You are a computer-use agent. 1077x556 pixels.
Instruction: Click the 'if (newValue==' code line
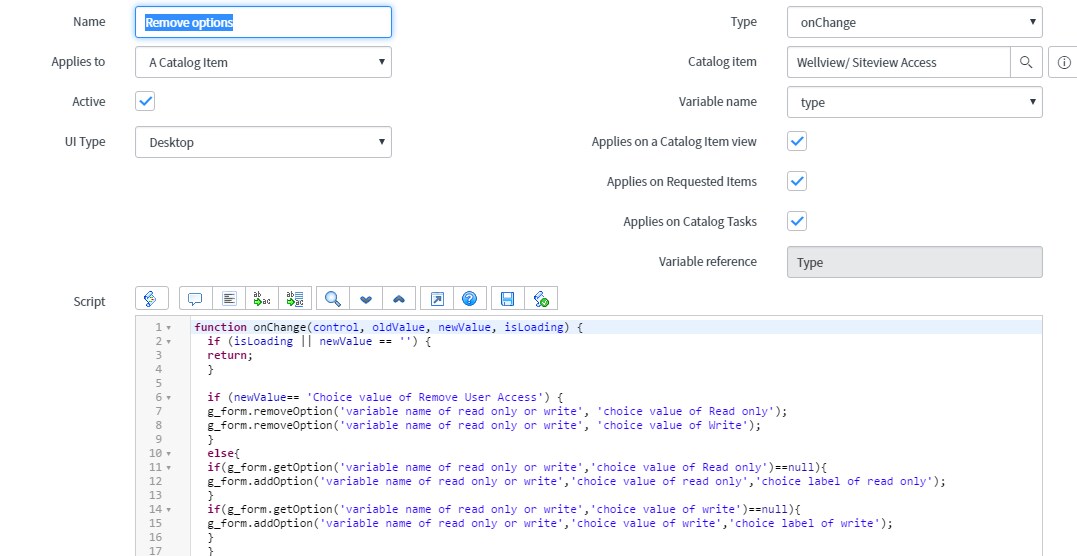point(385,397)
